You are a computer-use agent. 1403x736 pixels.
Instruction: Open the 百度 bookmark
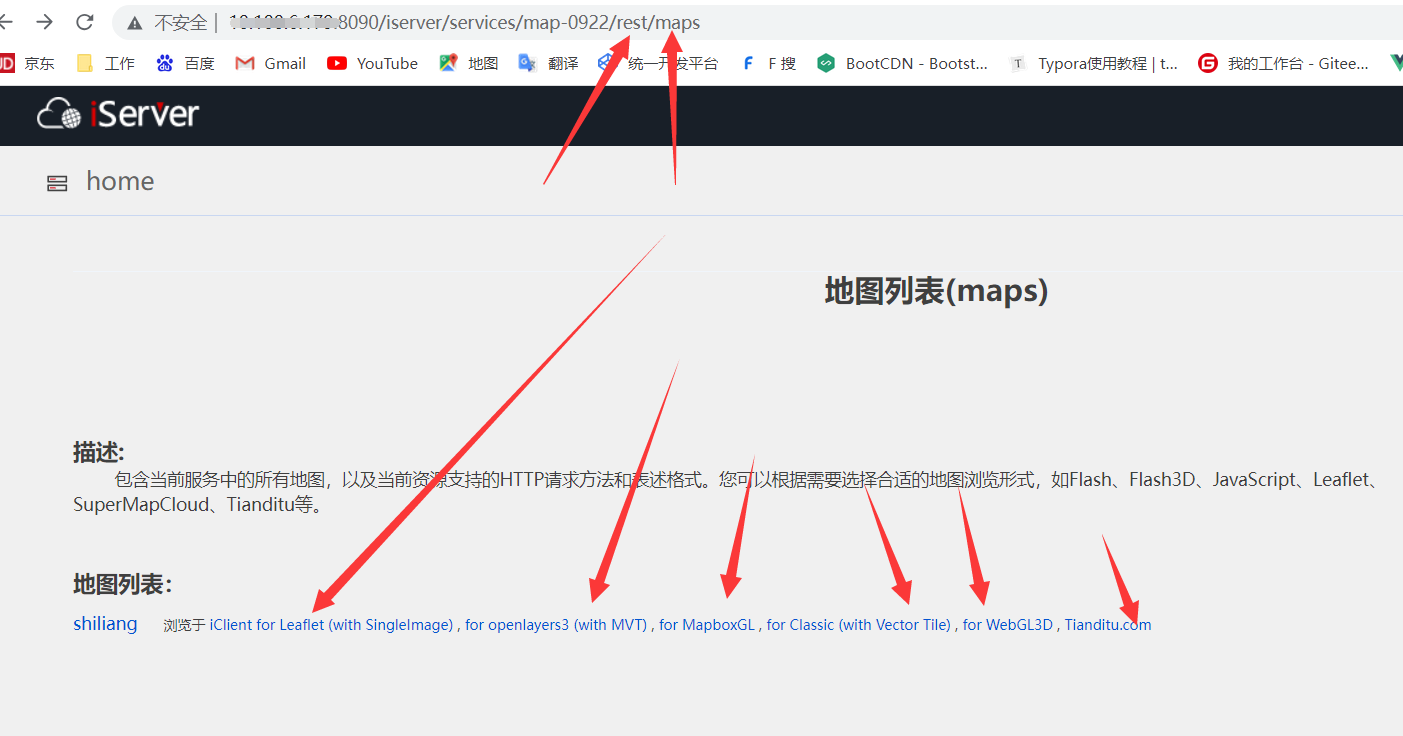pos(186,63)
